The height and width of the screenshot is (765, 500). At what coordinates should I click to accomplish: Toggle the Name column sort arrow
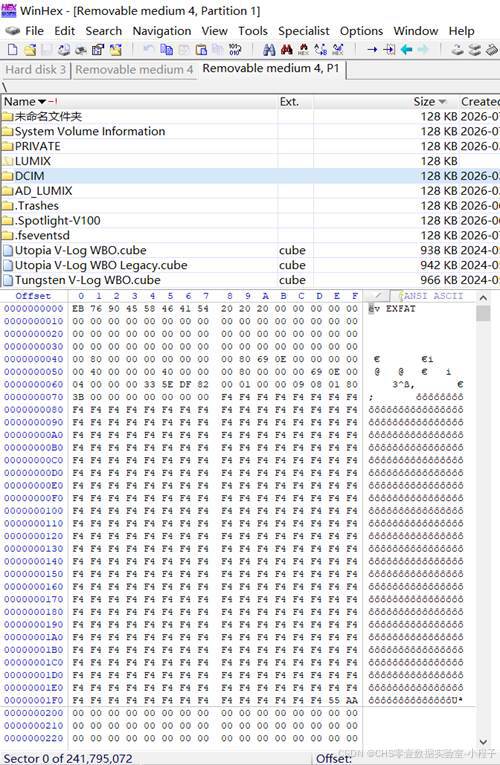coord(42,101)
